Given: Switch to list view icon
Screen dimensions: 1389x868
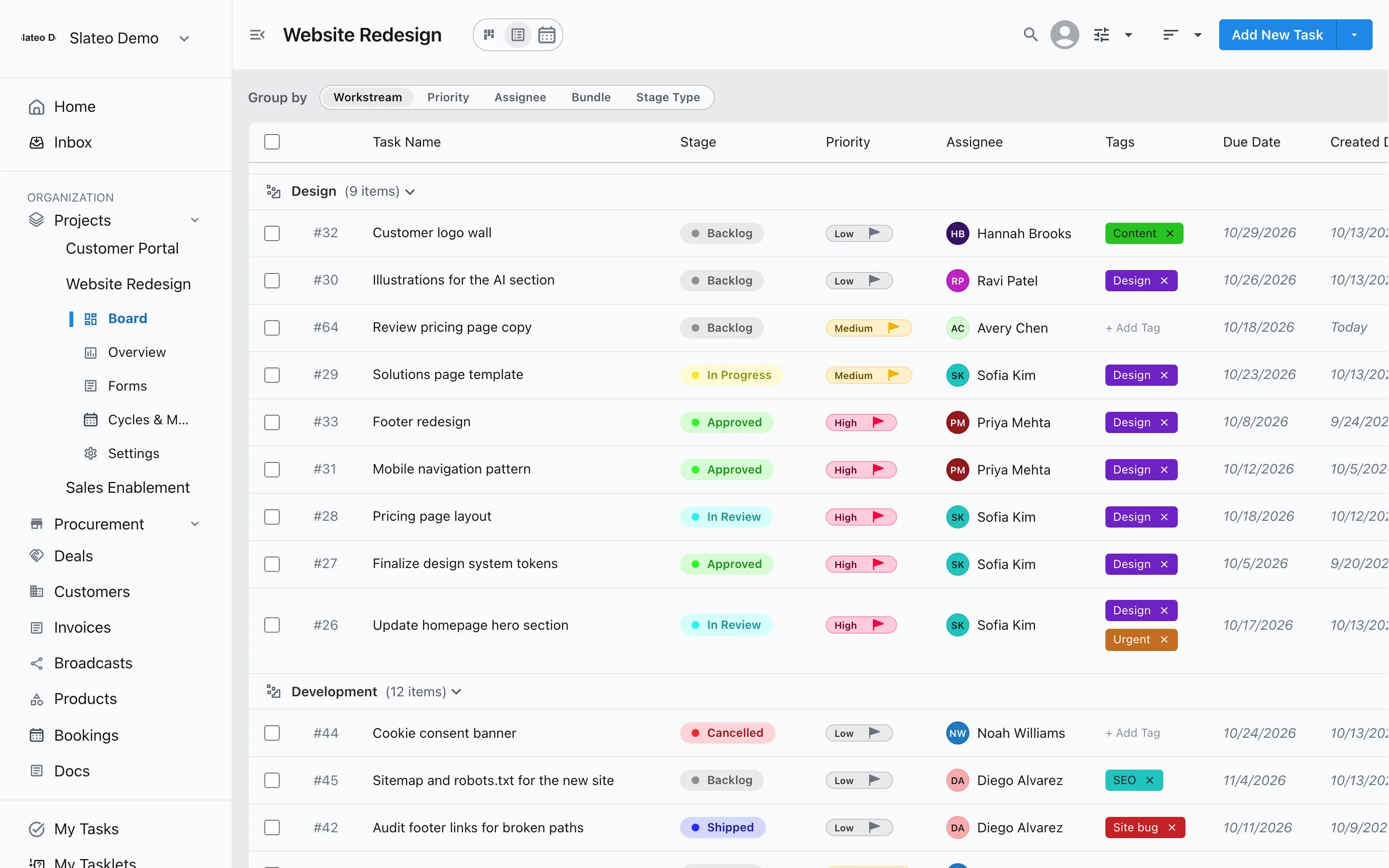Looking at the screenshot, I should tap(517, 35).
